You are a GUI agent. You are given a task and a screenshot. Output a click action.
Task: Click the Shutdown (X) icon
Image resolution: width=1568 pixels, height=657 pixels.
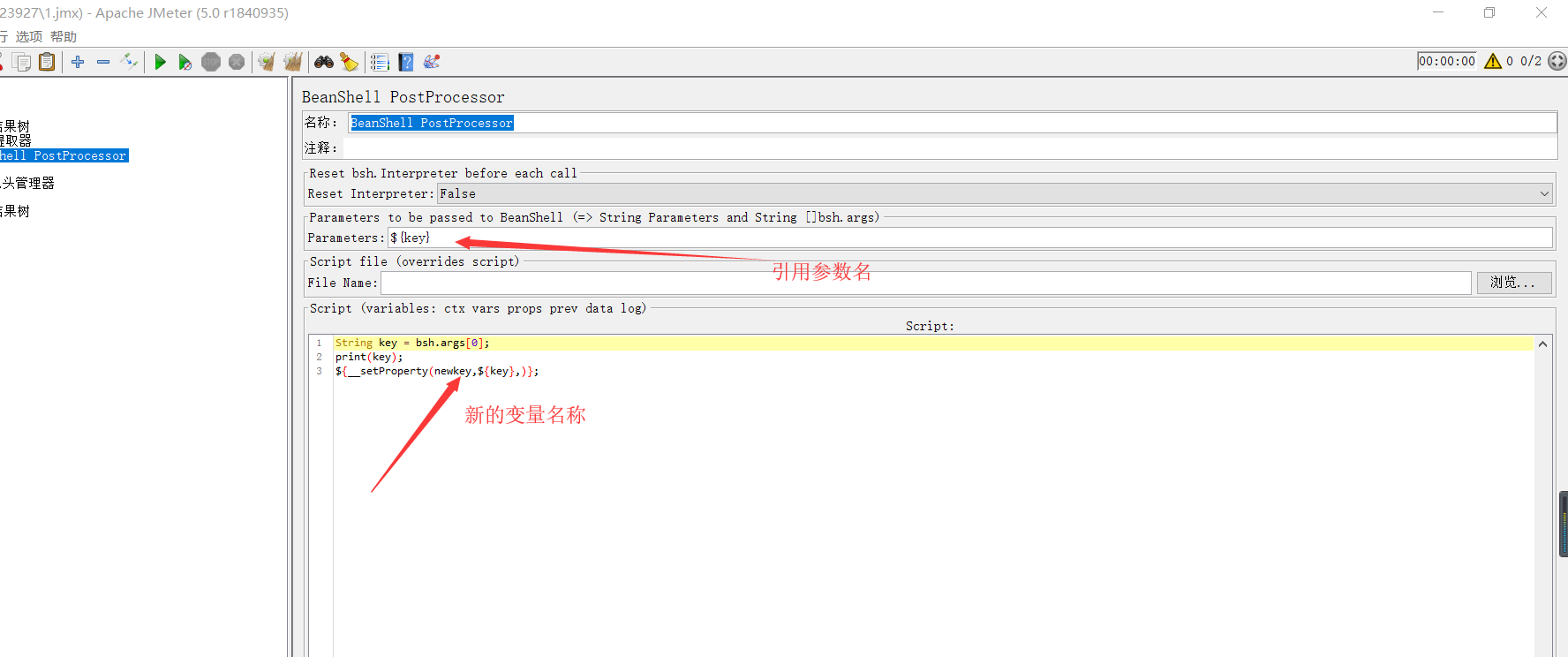pyautogui.click(x=237, y=62)
